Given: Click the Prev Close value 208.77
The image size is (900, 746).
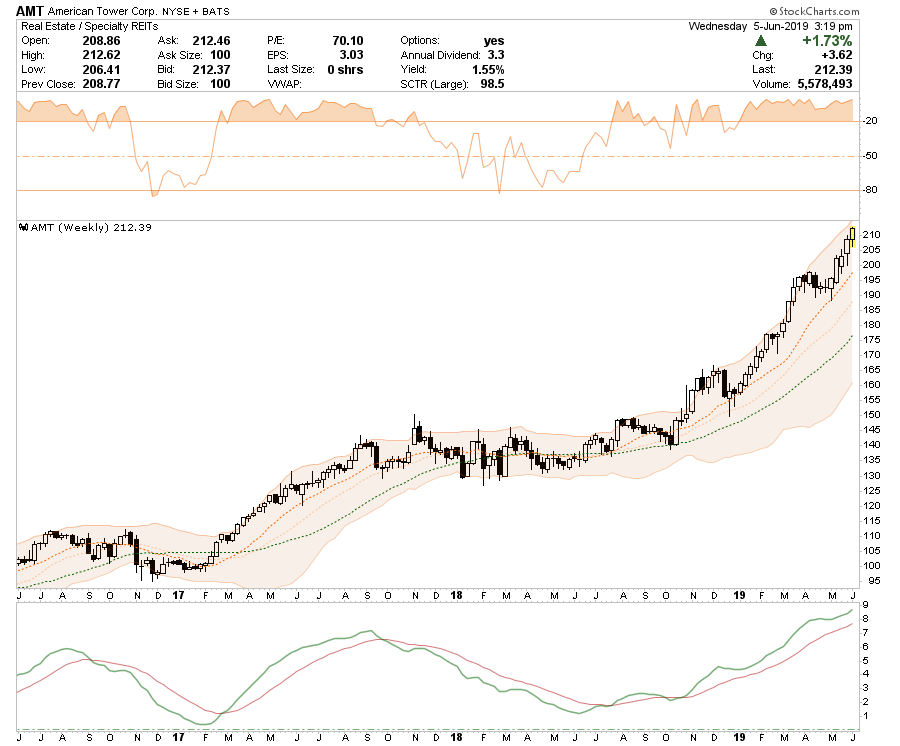Looking at the screenshot, I should click(x=102, y=84).
